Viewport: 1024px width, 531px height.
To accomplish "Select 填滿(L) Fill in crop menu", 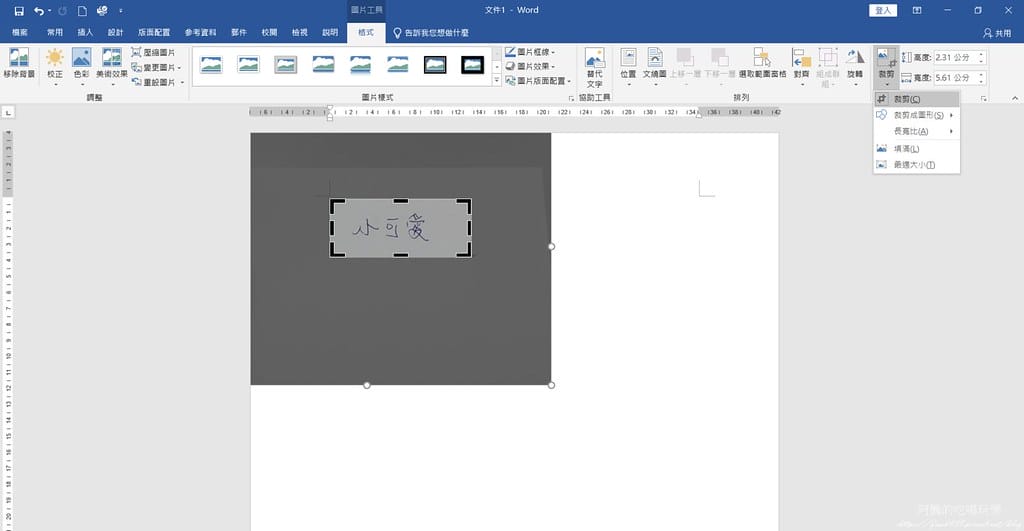I will 916,149.
